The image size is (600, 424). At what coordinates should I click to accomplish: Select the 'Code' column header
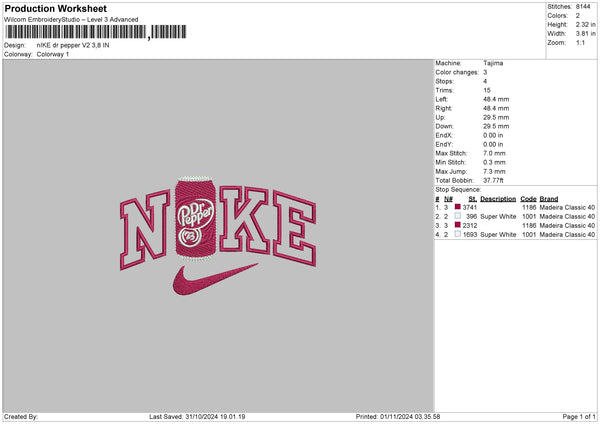pyautogui.click(x=528, y=199)
